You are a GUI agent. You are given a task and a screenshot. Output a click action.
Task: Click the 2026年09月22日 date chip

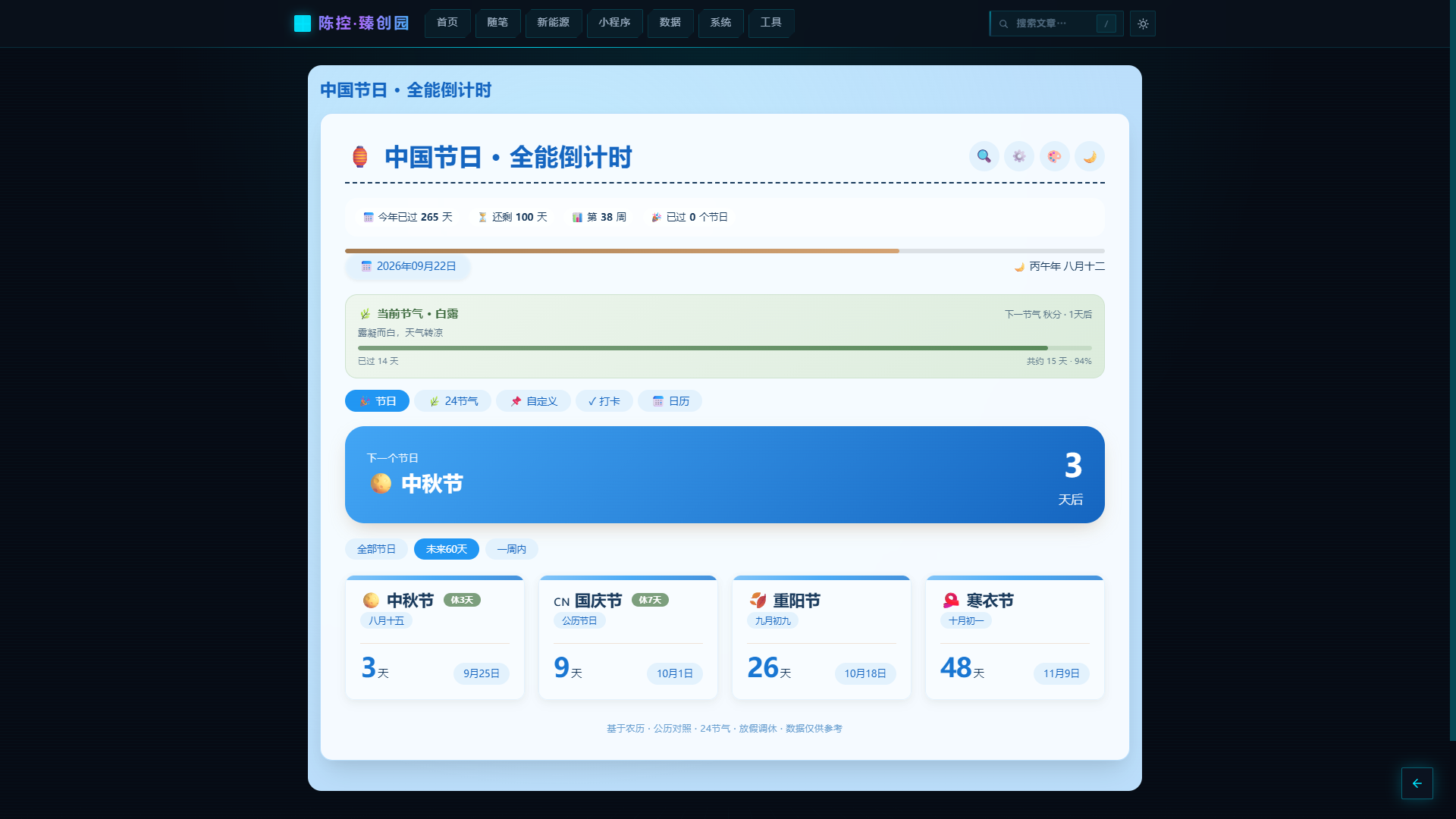point(408,266)
